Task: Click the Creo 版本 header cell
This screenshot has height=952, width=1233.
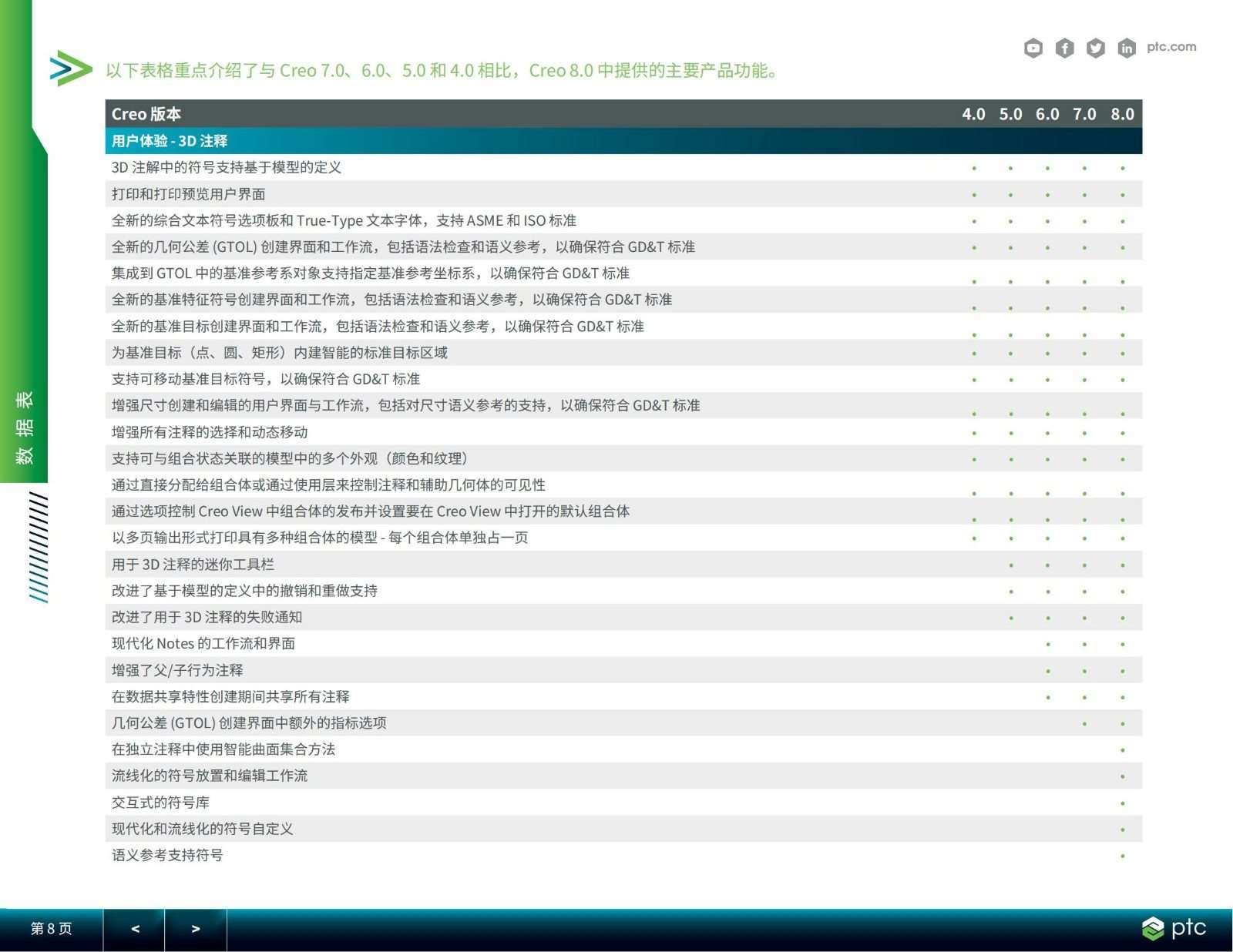Action: [x=146, y=114]
